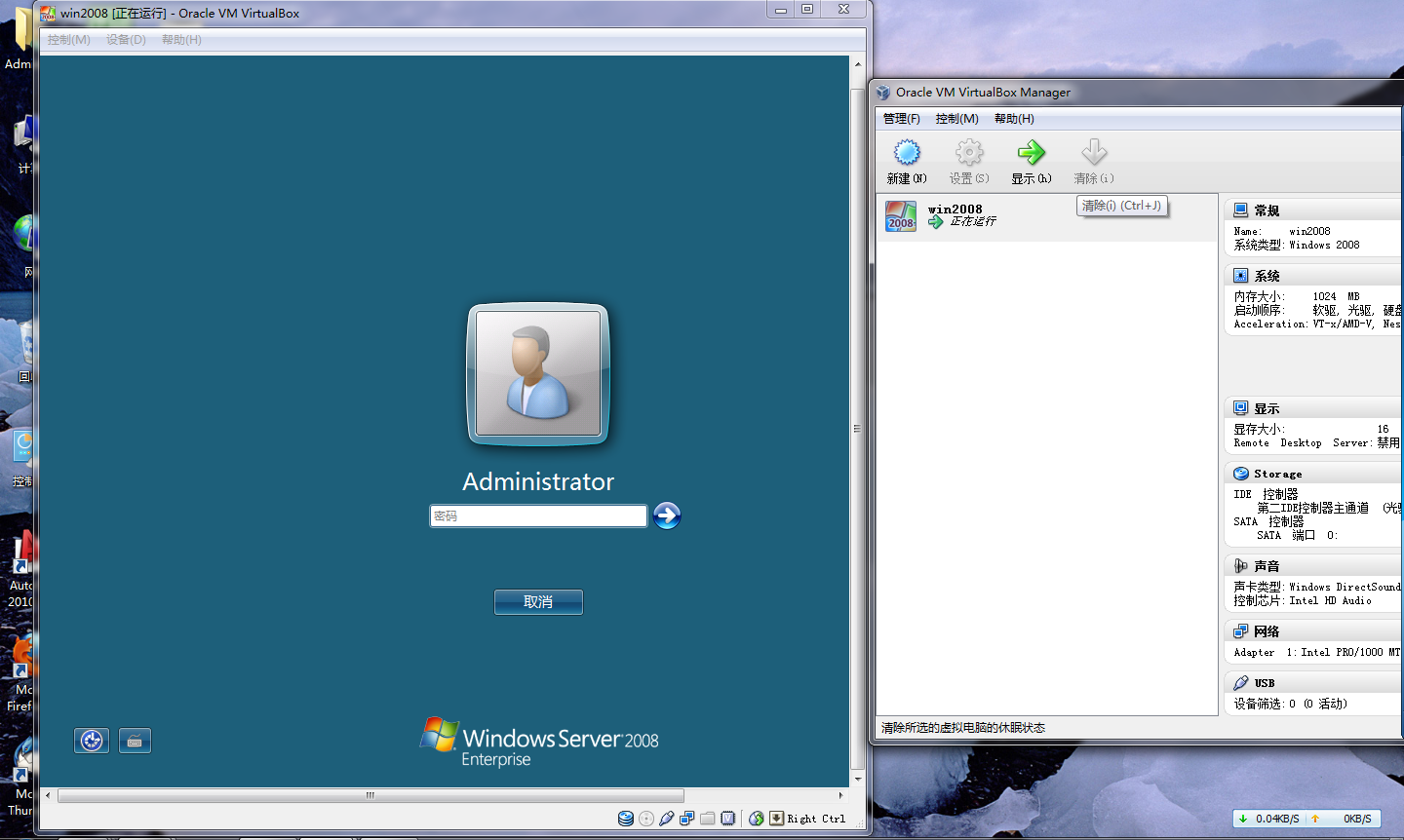Click the hard disk status icon

[626, 819]
